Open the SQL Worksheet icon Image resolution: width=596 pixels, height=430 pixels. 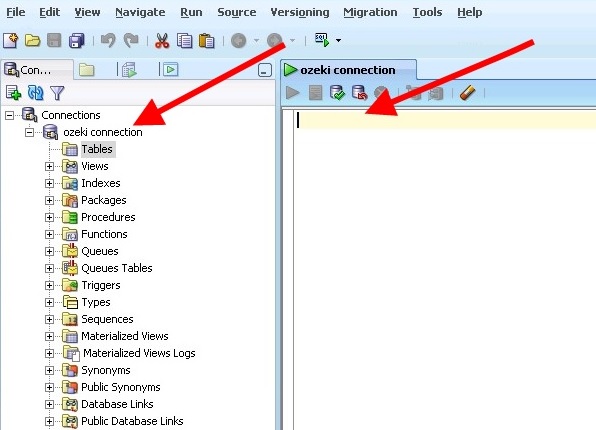click(322, 40)
